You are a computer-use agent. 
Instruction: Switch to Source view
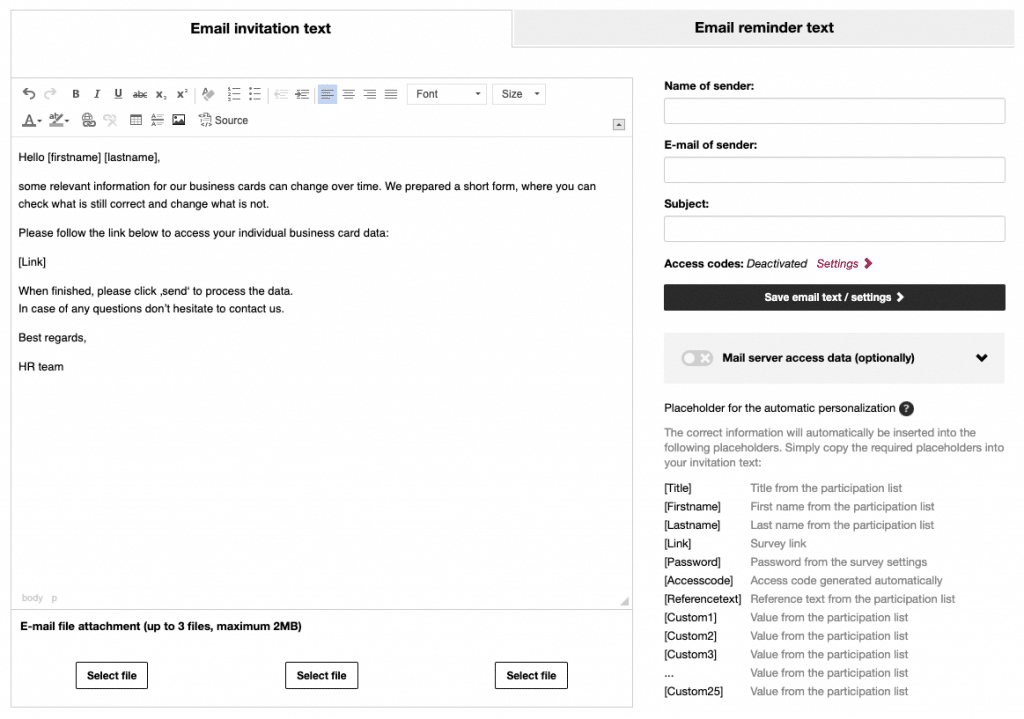[x=223, y=120]
